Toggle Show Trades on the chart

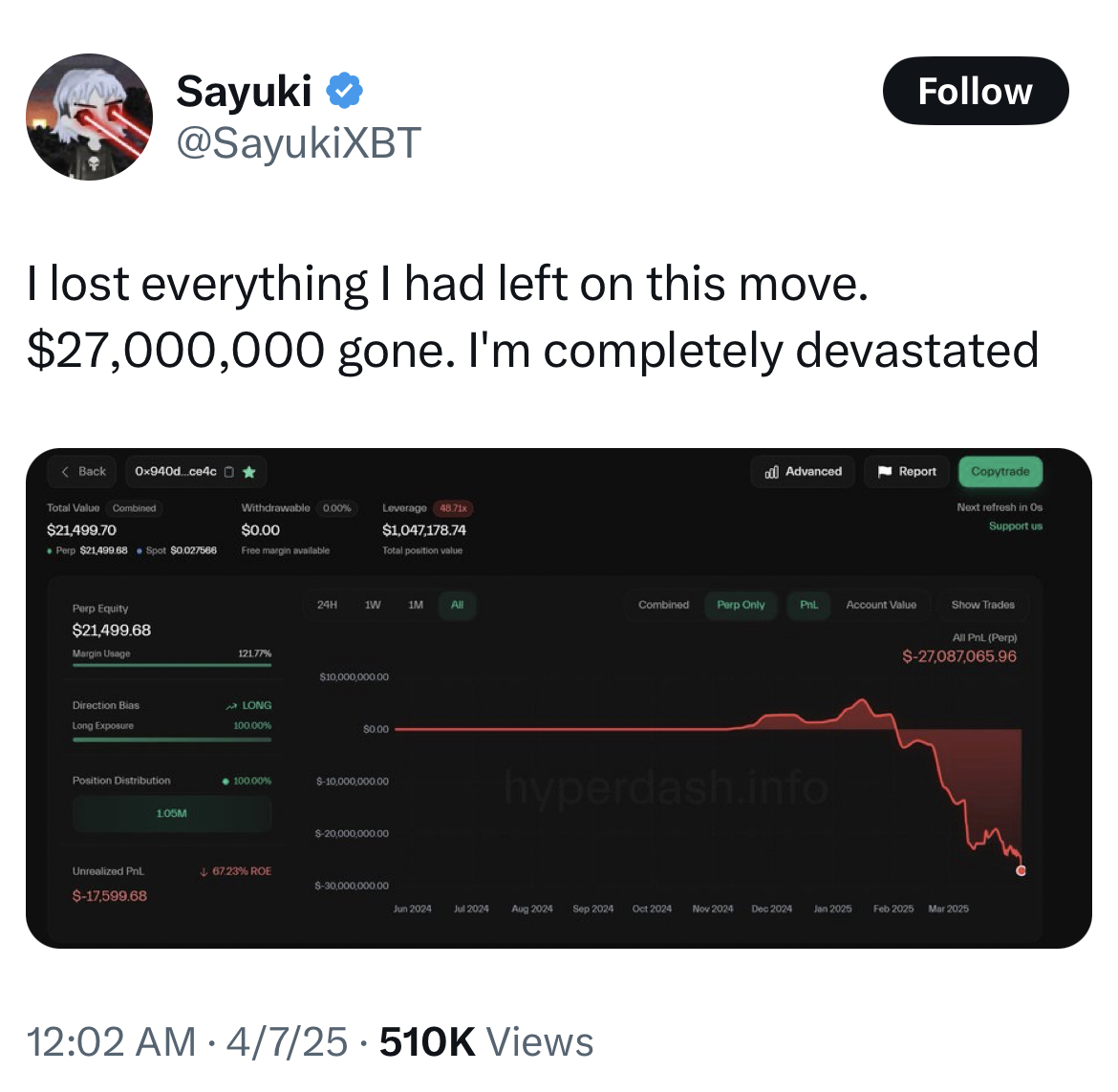[983, 605]
